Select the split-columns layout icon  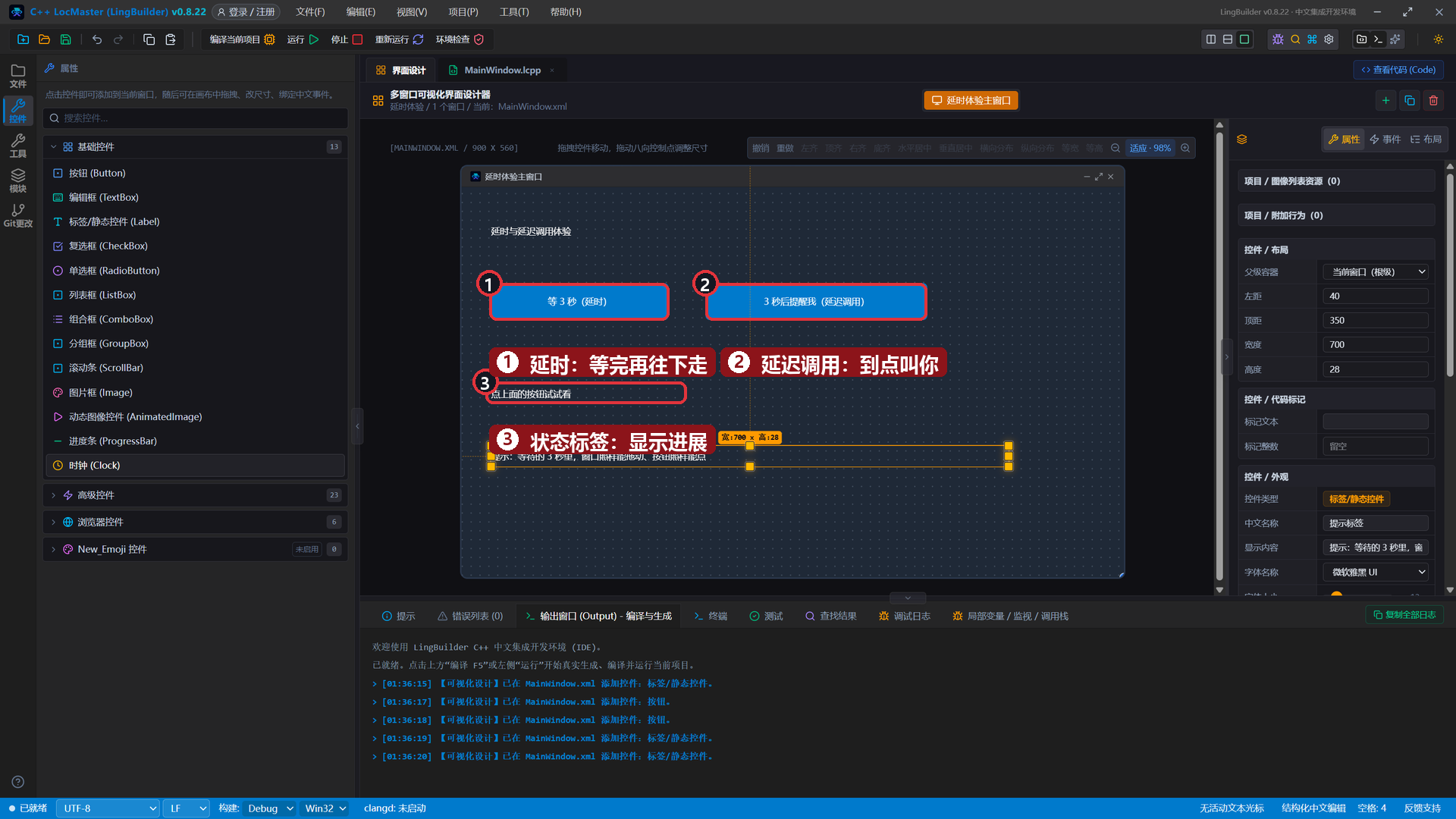[x=1211, y=39]
